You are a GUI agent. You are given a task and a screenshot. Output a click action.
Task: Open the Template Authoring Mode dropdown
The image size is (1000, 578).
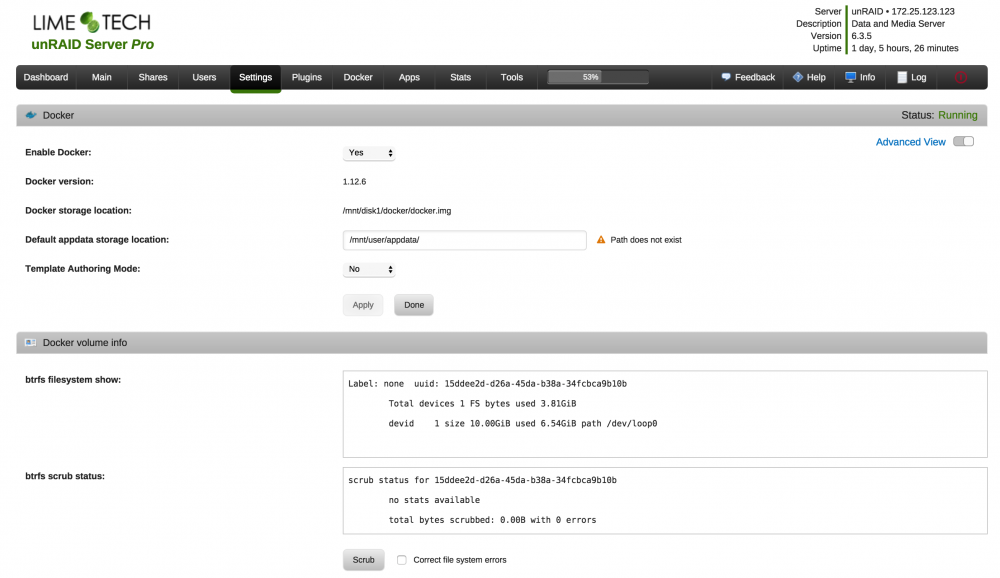pyautogui.click(x=369, y=269)
